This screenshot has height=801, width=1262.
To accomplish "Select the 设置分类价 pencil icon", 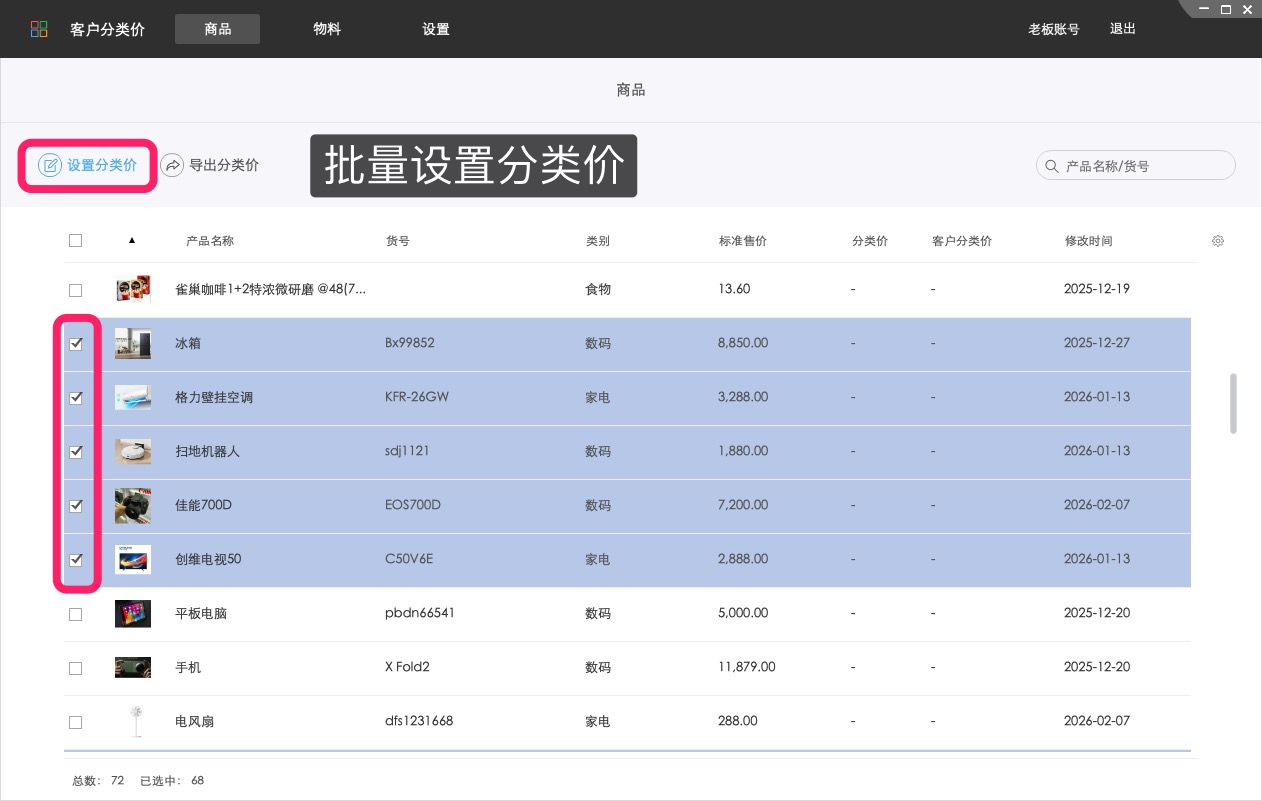I will coord(49,165).
